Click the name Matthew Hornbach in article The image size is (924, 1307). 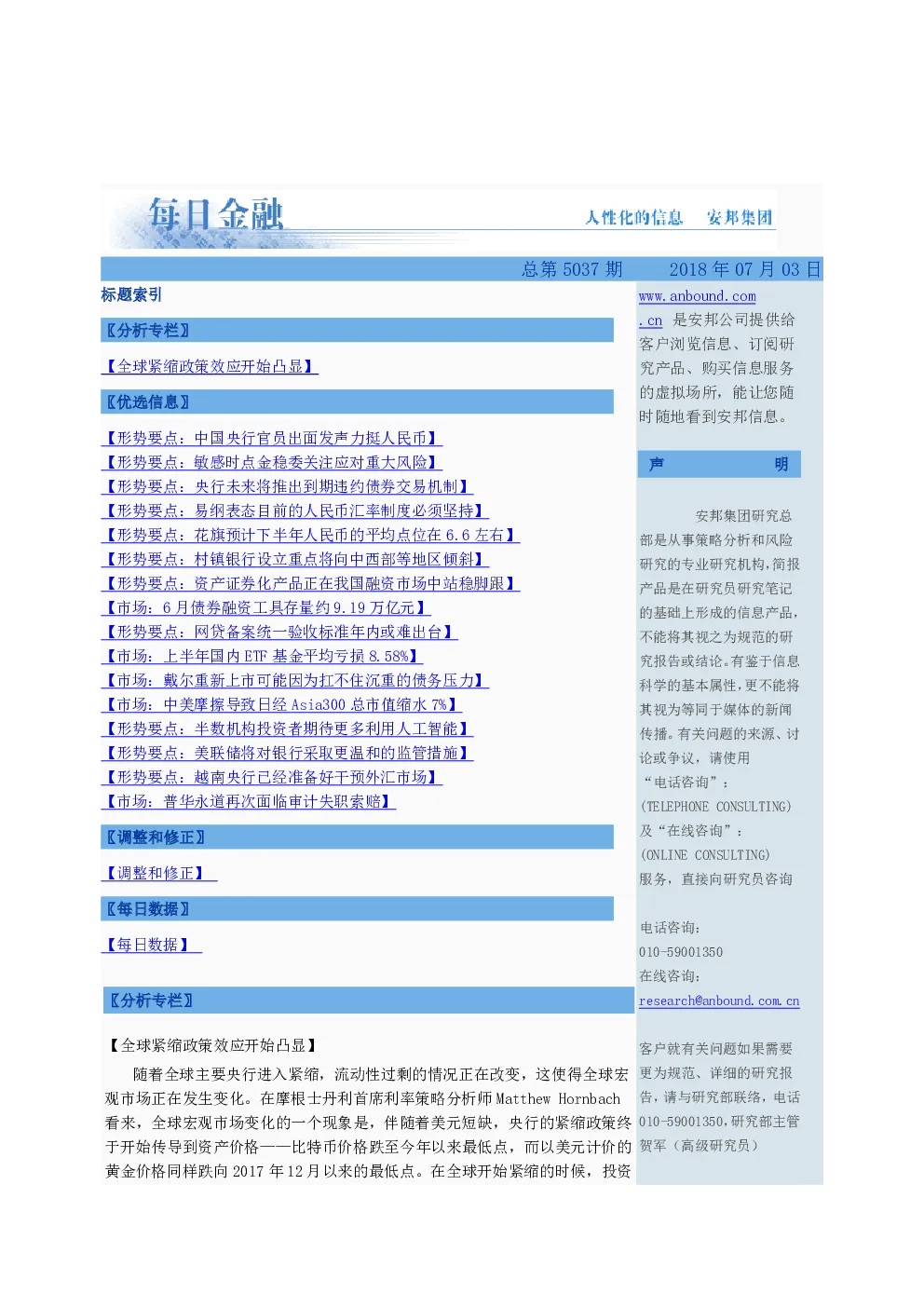pos(558,1098)
